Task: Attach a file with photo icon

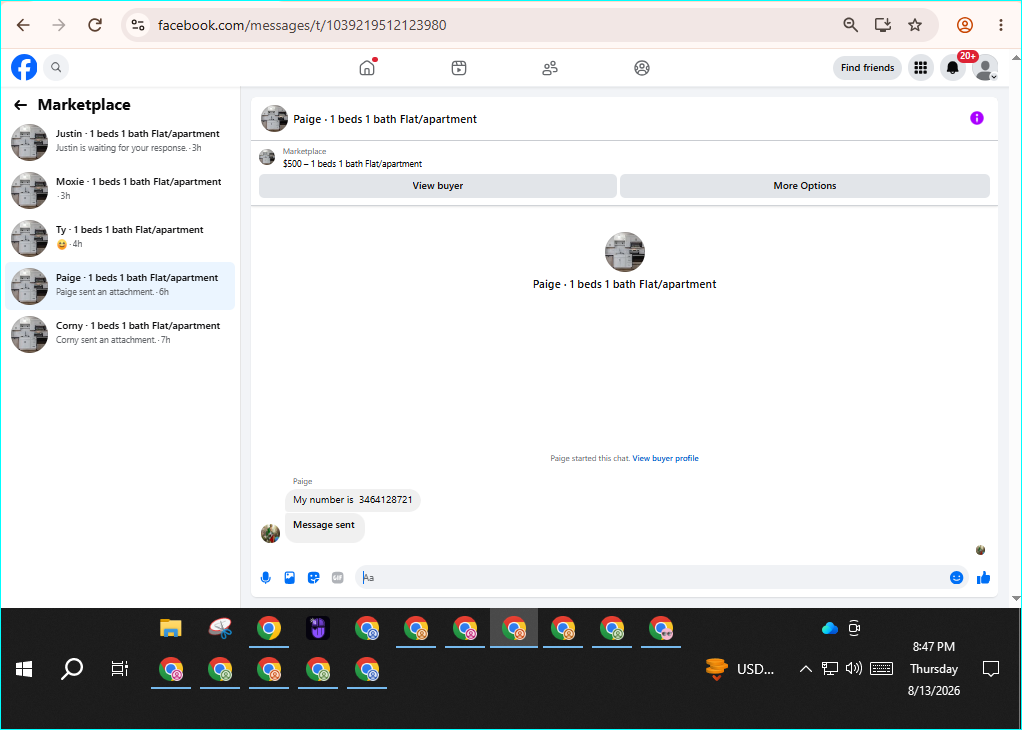Action: [x=289, y=577]
